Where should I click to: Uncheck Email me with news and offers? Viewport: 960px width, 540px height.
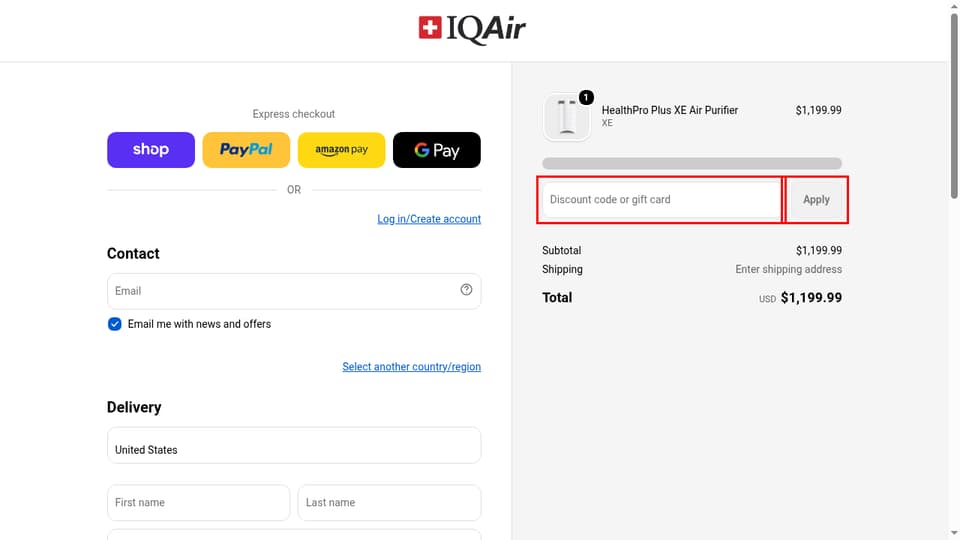114,324
